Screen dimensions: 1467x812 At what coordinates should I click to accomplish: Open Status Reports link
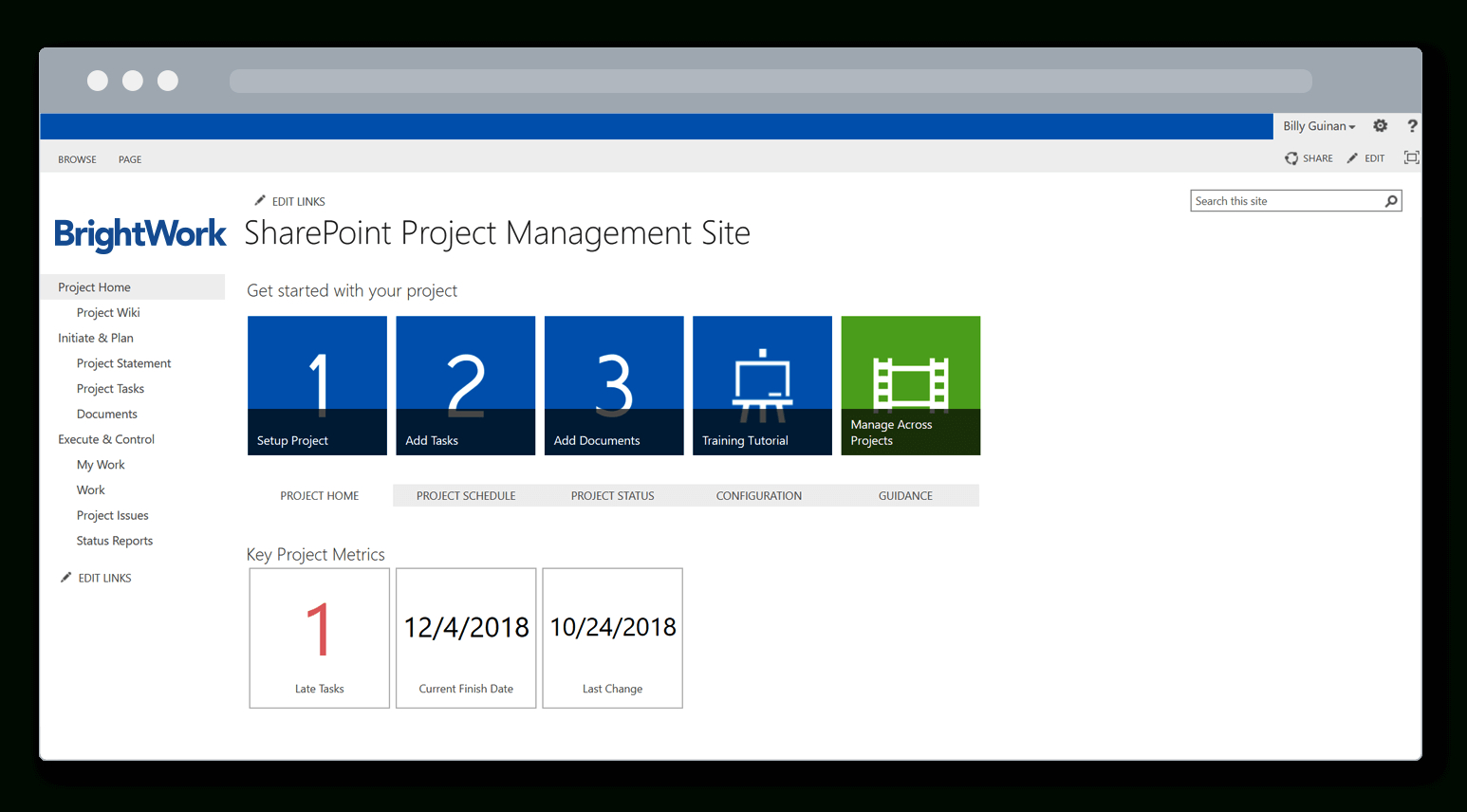coord(115,541)
